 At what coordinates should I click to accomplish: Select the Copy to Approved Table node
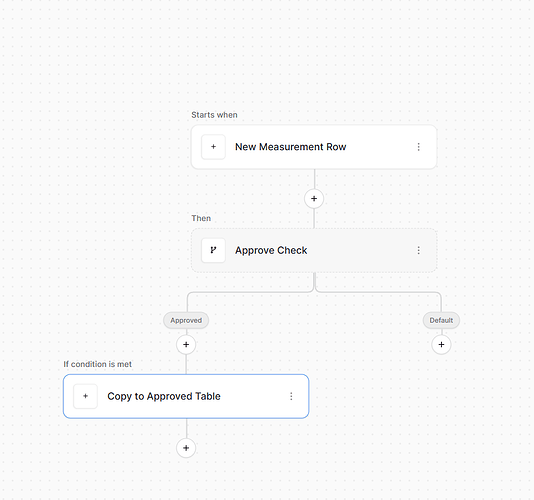186,396
